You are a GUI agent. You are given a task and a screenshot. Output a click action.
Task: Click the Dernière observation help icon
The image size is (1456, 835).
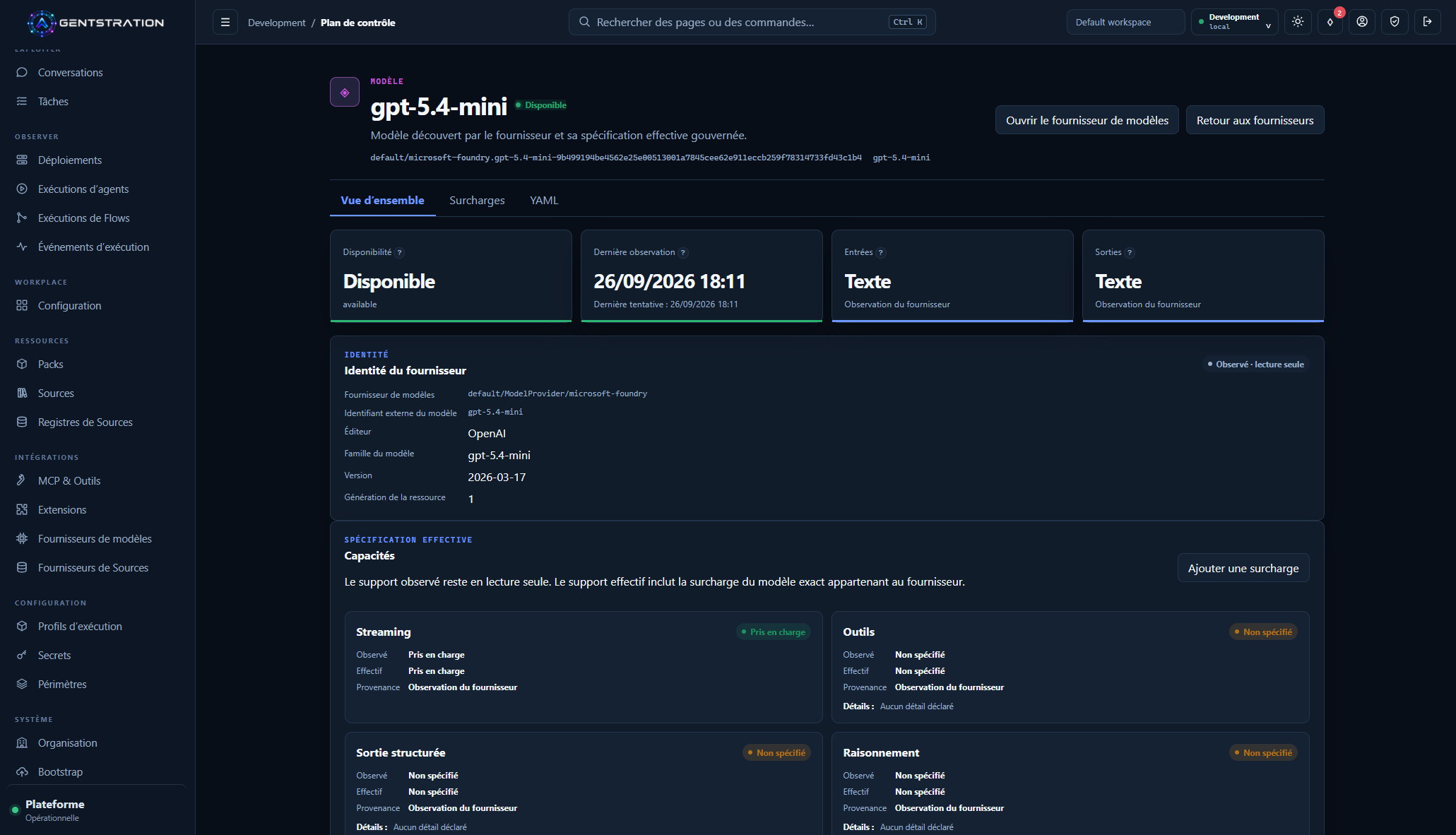683,253
